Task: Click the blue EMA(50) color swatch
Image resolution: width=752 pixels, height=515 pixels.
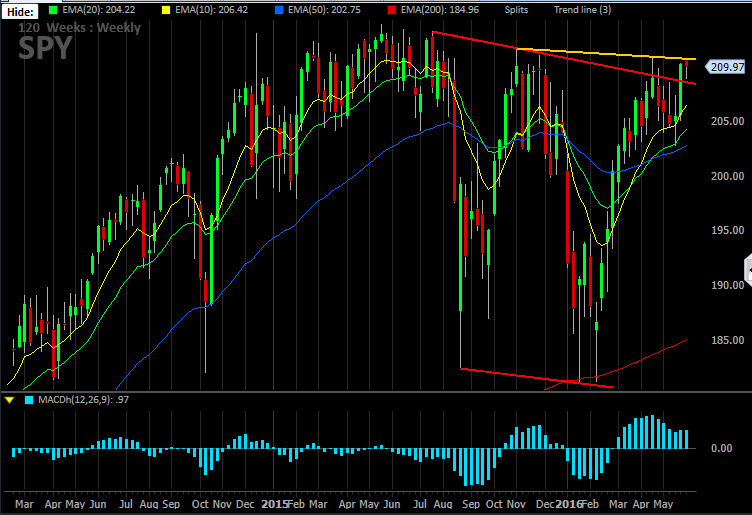Action: tap(279, 10)
